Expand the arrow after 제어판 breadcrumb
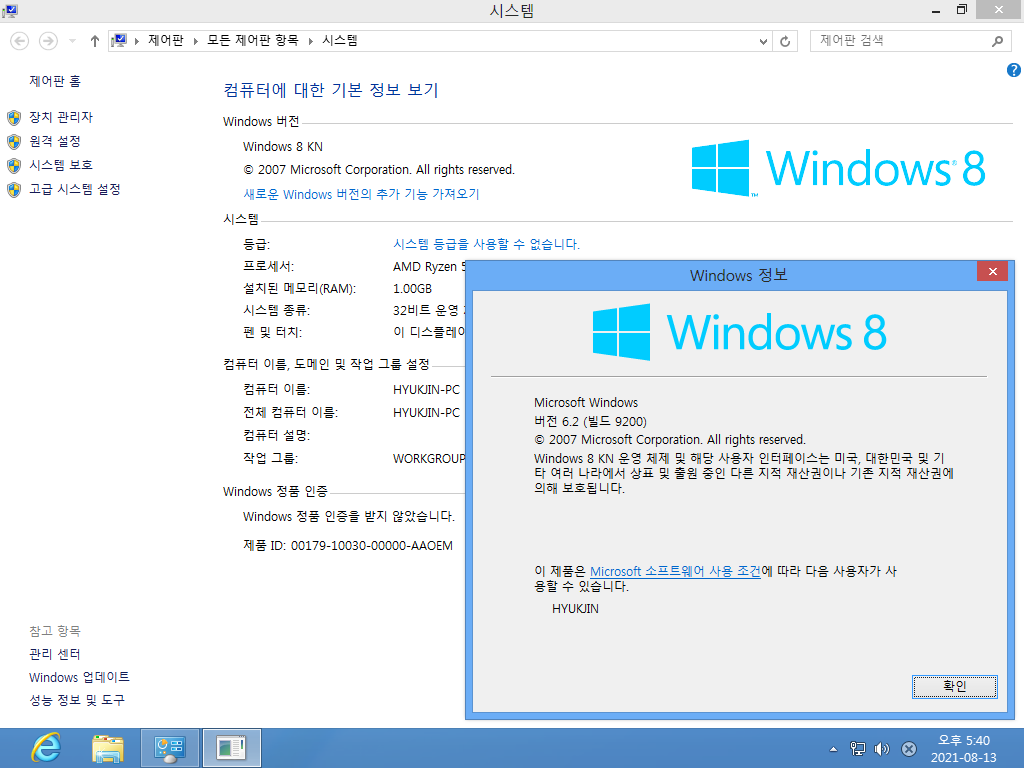Viewport: 1024px width, 768px height. pyautogui.click(x=195, y=41)
